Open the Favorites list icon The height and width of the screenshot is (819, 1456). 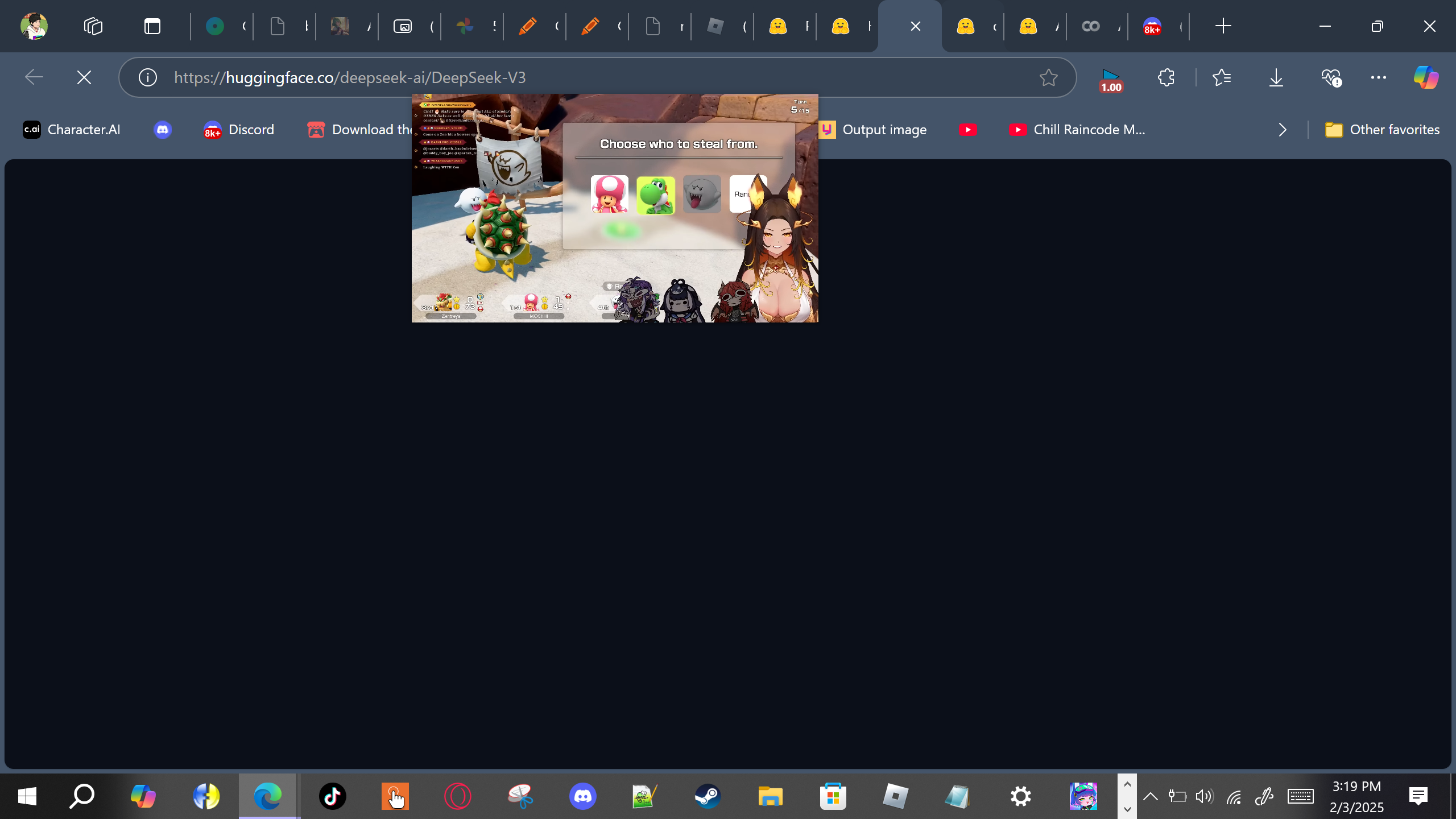click(1222, 77)
